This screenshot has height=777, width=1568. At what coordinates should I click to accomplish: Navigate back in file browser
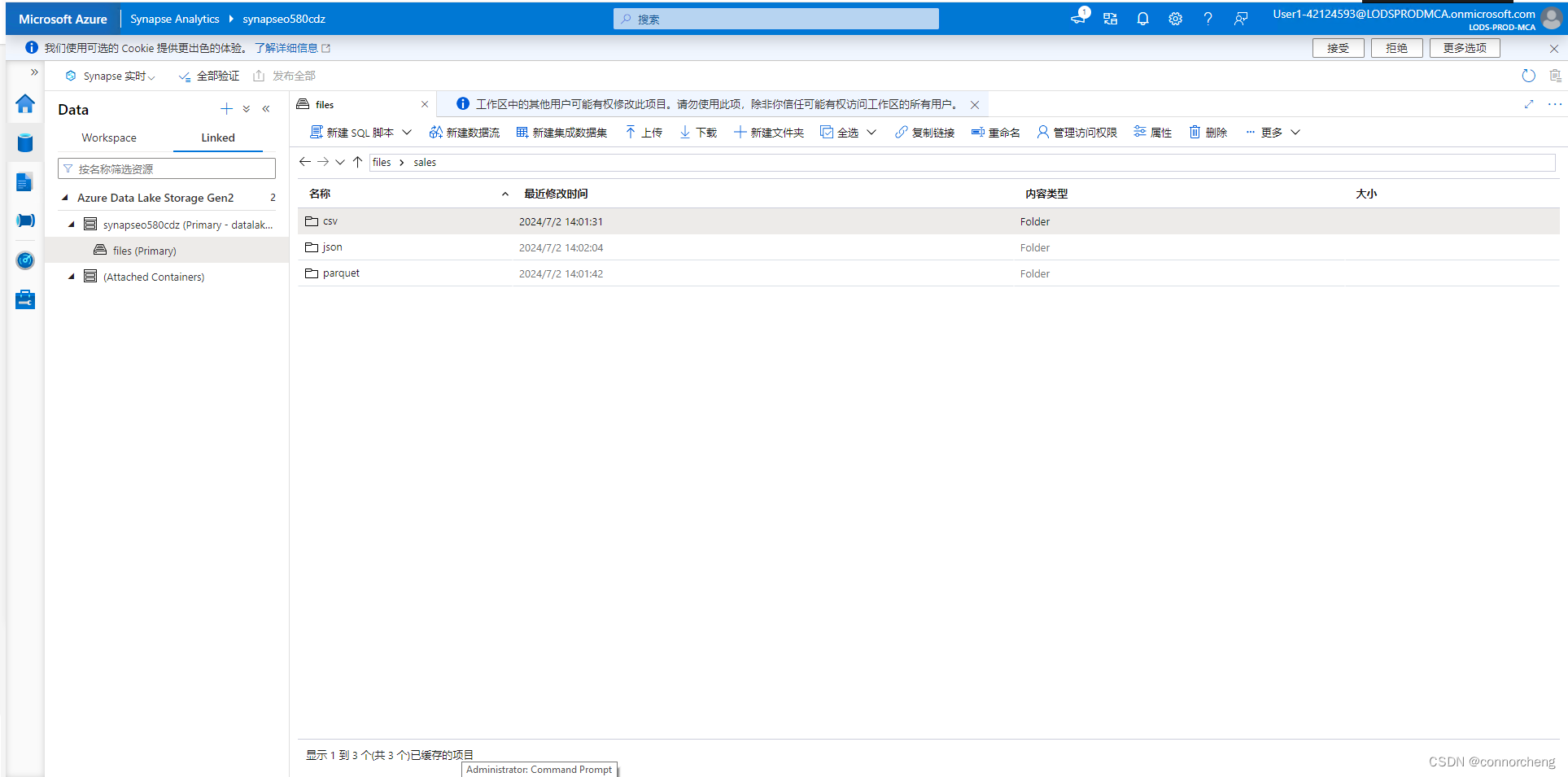[x=305, y=162]
